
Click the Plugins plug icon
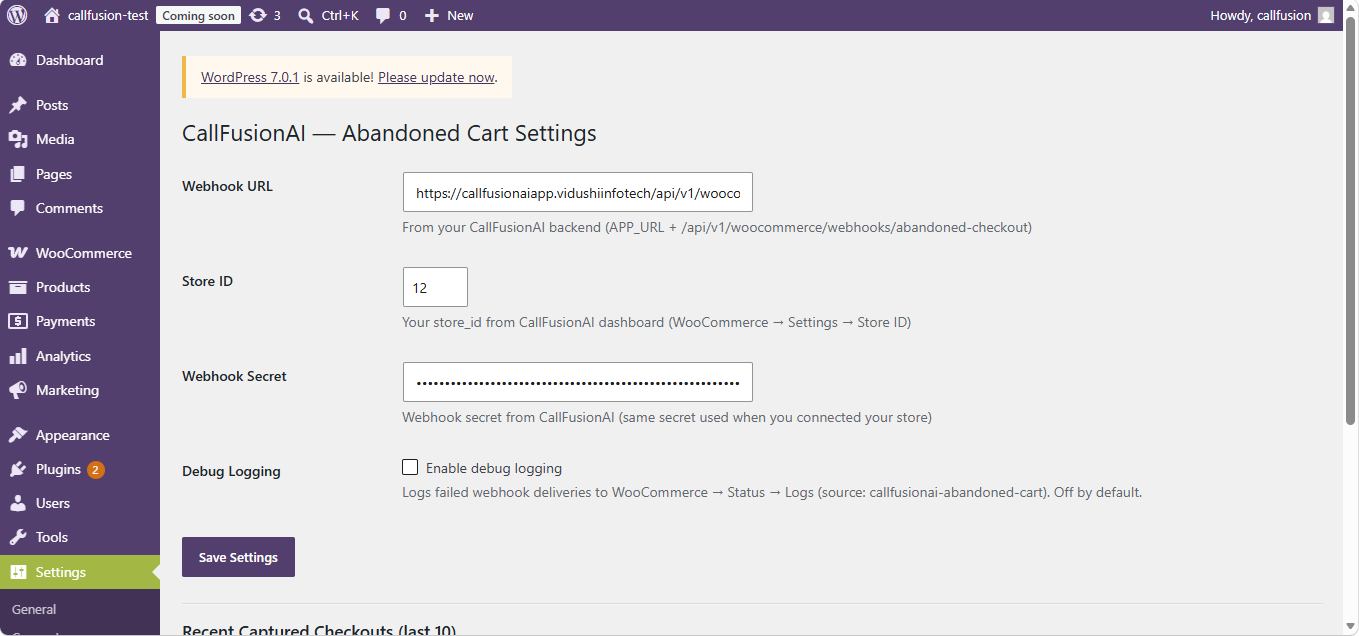pos(17,469)
